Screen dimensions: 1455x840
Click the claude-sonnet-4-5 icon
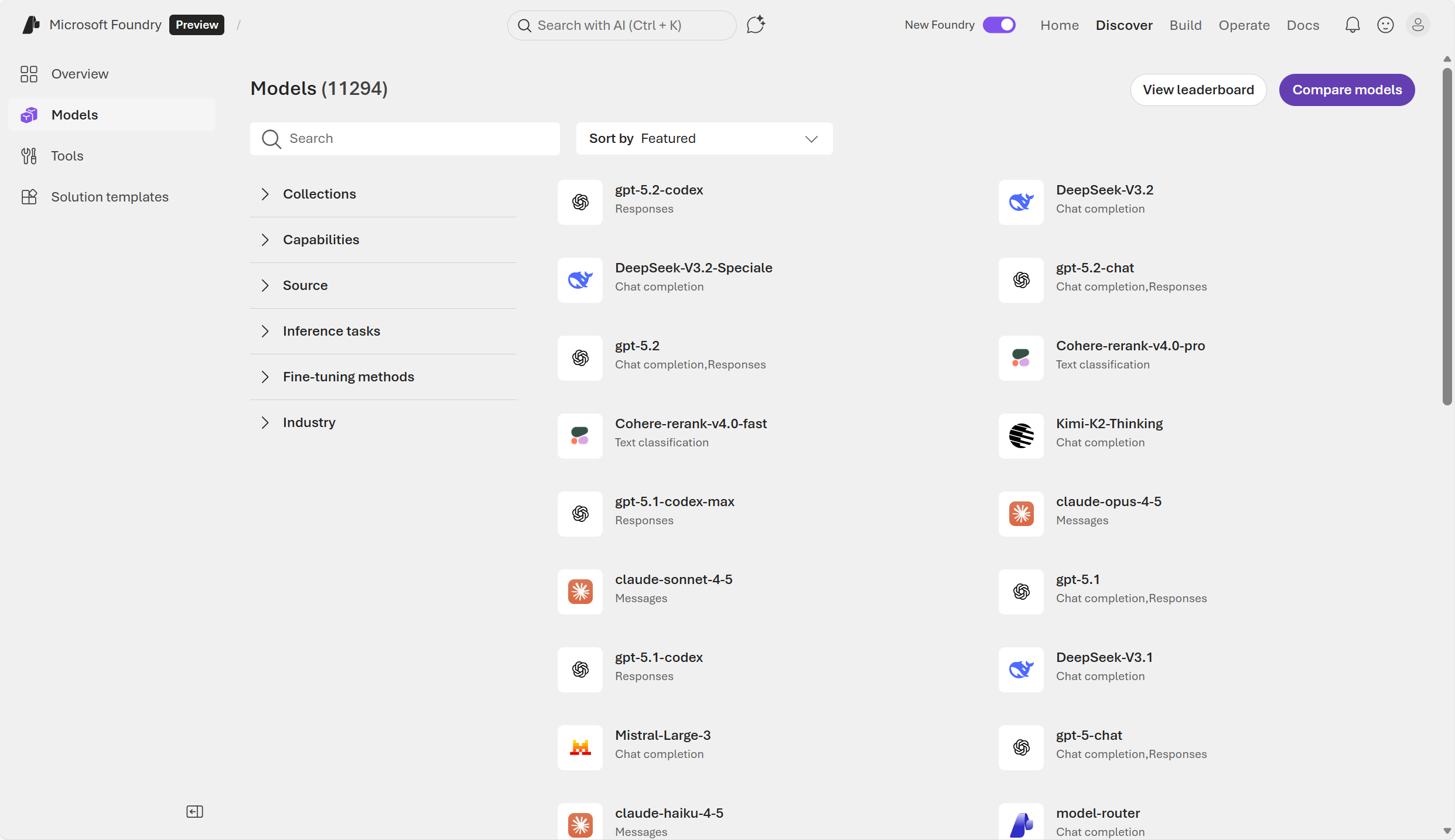pos(580,592)
